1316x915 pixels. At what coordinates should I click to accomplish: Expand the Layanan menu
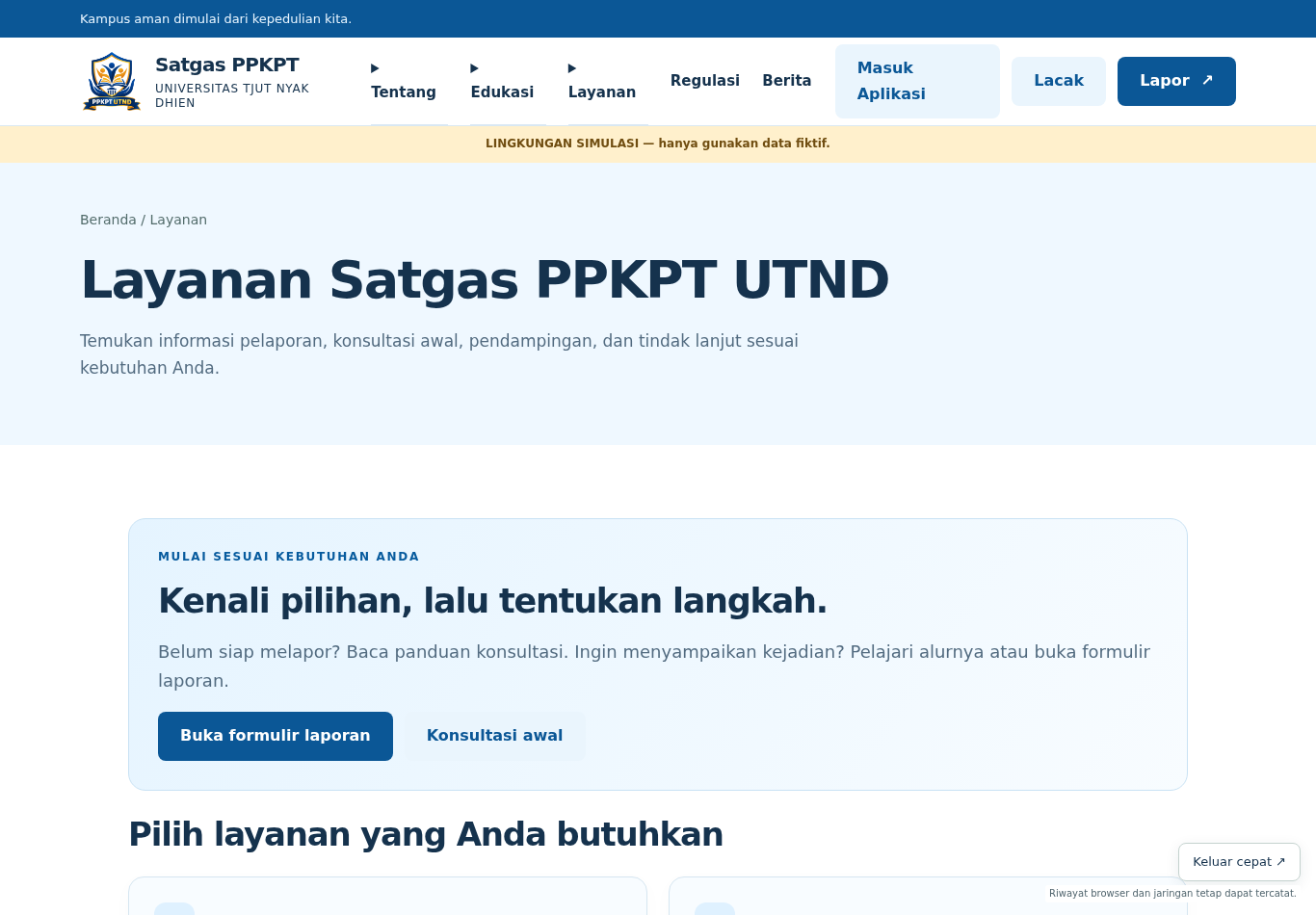[x=608, y=81]
